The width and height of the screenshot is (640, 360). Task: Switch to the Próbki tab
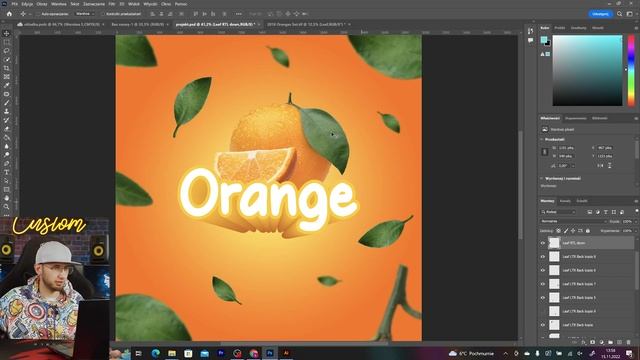coord(560,28)
